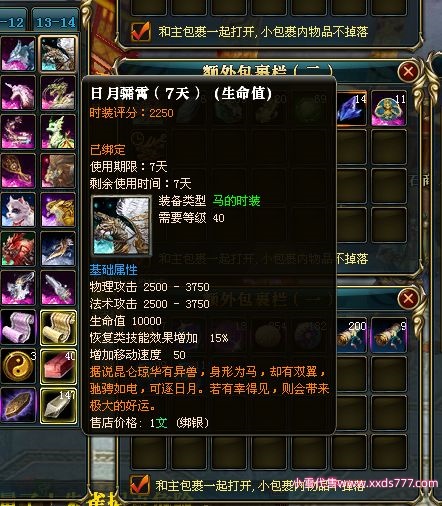
Task: Click the purple scroll item
Action: [x=18, y=327]
